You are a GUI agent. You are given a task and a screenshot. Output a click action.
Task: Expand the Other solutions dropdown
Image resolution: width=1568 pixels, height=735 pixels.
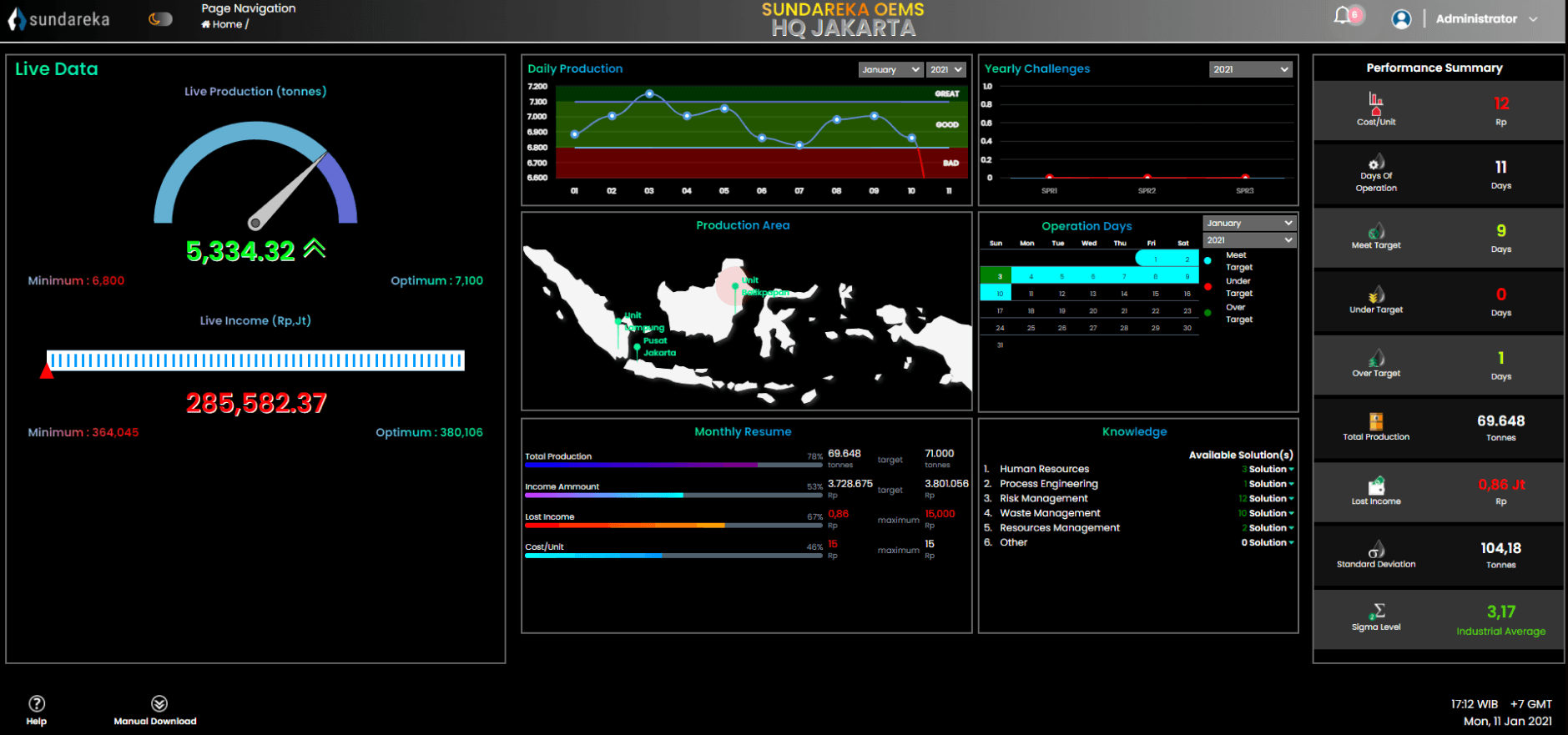[x=1268, y=542]
